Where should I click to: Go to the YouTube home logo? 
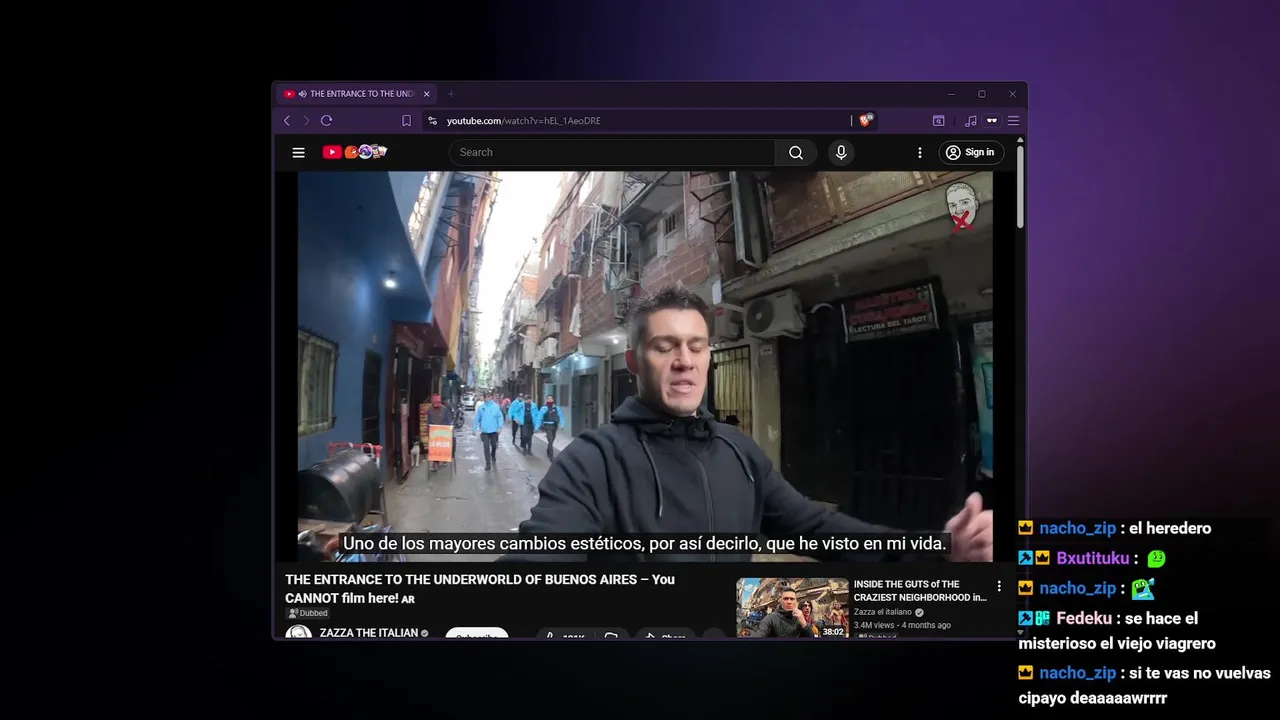[355, 152]
